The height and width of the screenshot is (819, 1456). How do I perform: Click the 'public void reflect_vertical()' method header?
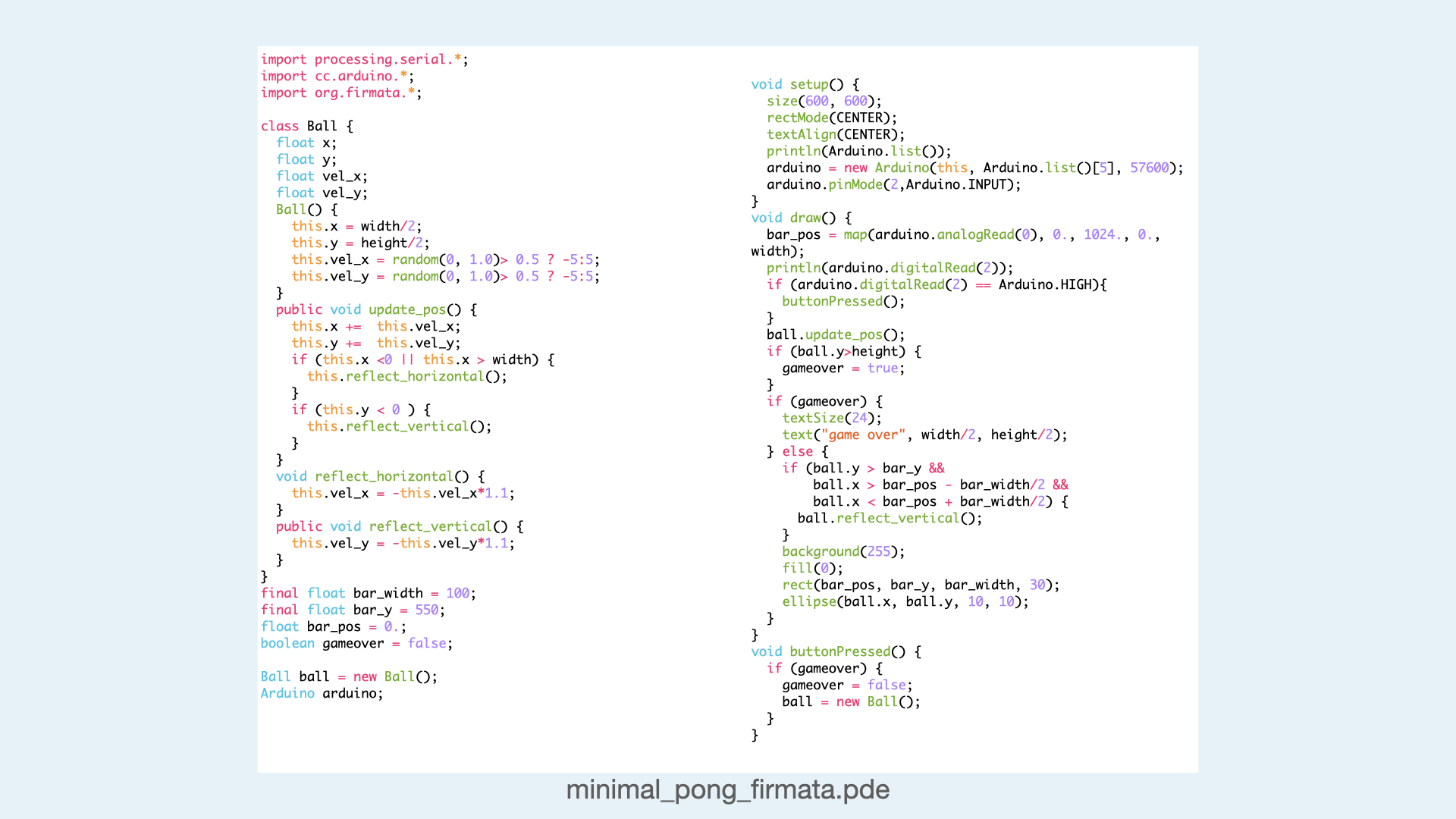(399, 526)
